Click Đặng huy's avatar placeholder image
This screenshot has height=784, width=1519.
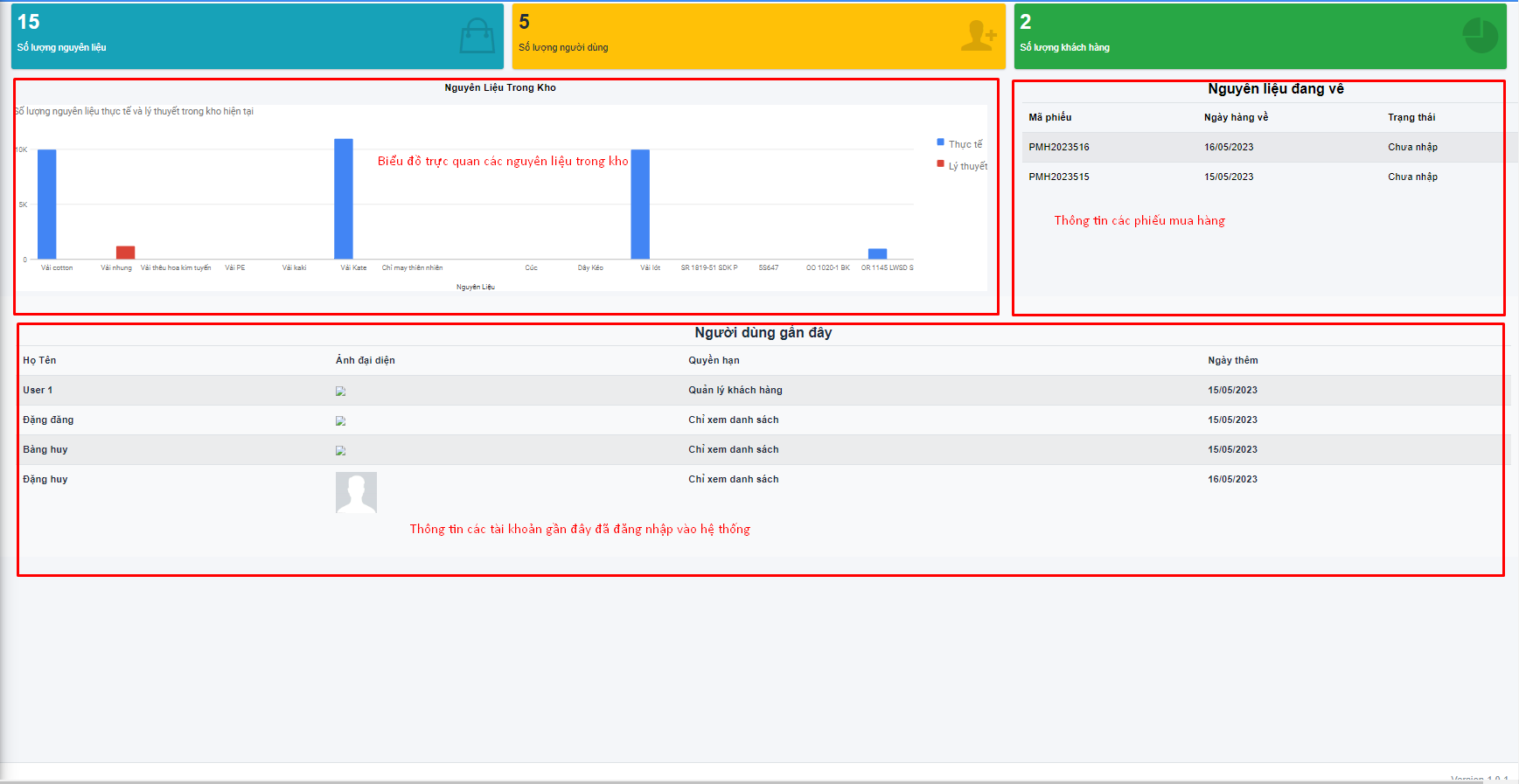click(356, 492)
